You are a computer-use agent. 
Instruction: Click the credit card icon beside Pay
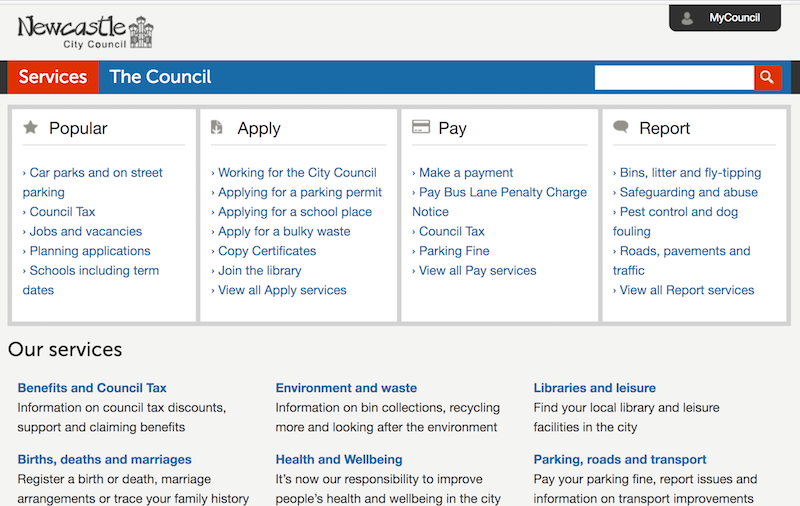click(421, 128)
